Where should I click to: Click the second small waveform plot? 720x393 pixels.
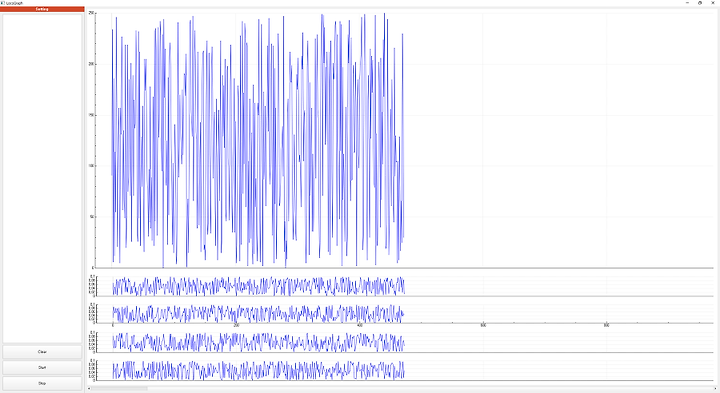[x=404, y=313]
